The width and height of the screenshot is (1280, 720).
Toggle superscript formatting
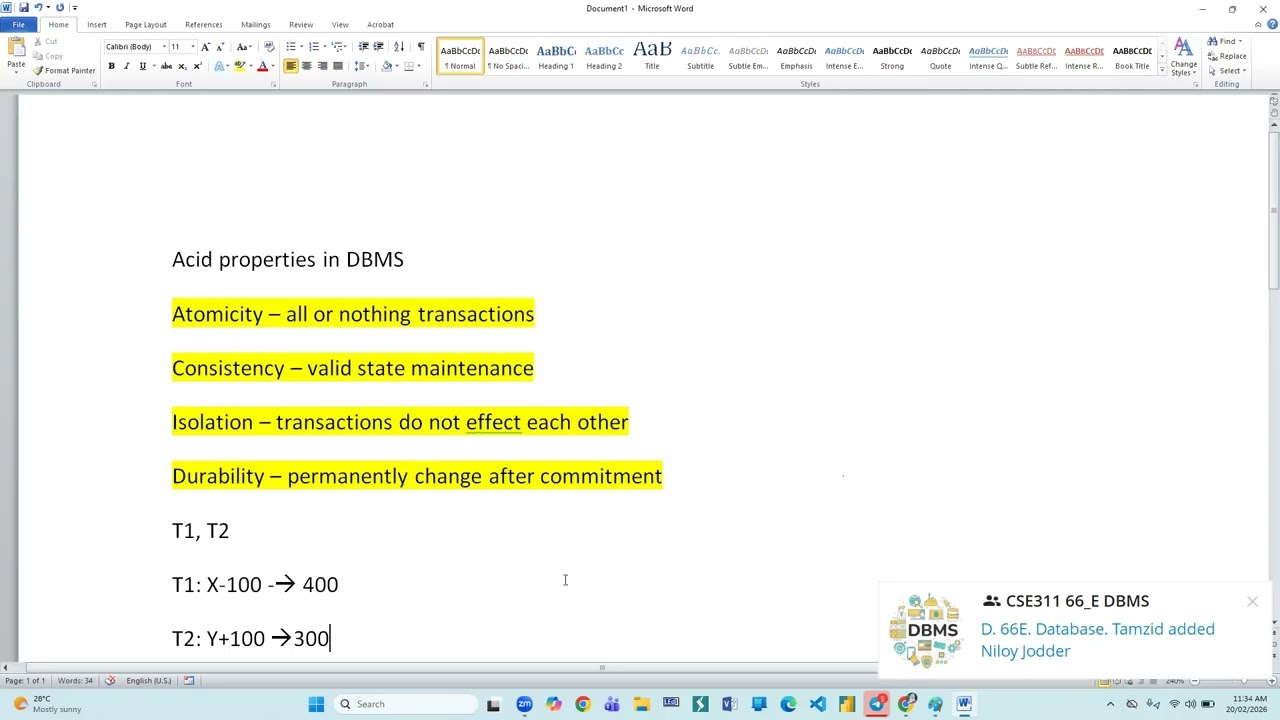196,66
